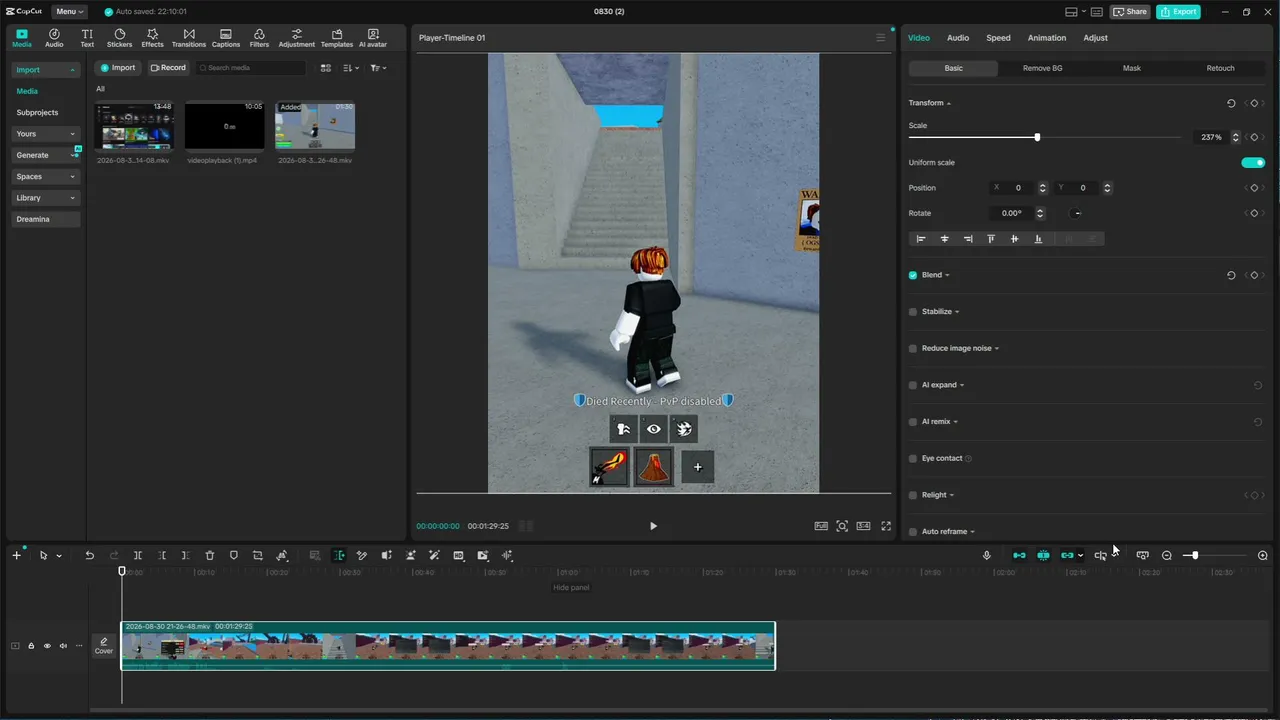The height and width of the screenshot is (720, 1280).
Task: Undo the last timeline action
Action: pyautogui.click(x=89, y=555)
